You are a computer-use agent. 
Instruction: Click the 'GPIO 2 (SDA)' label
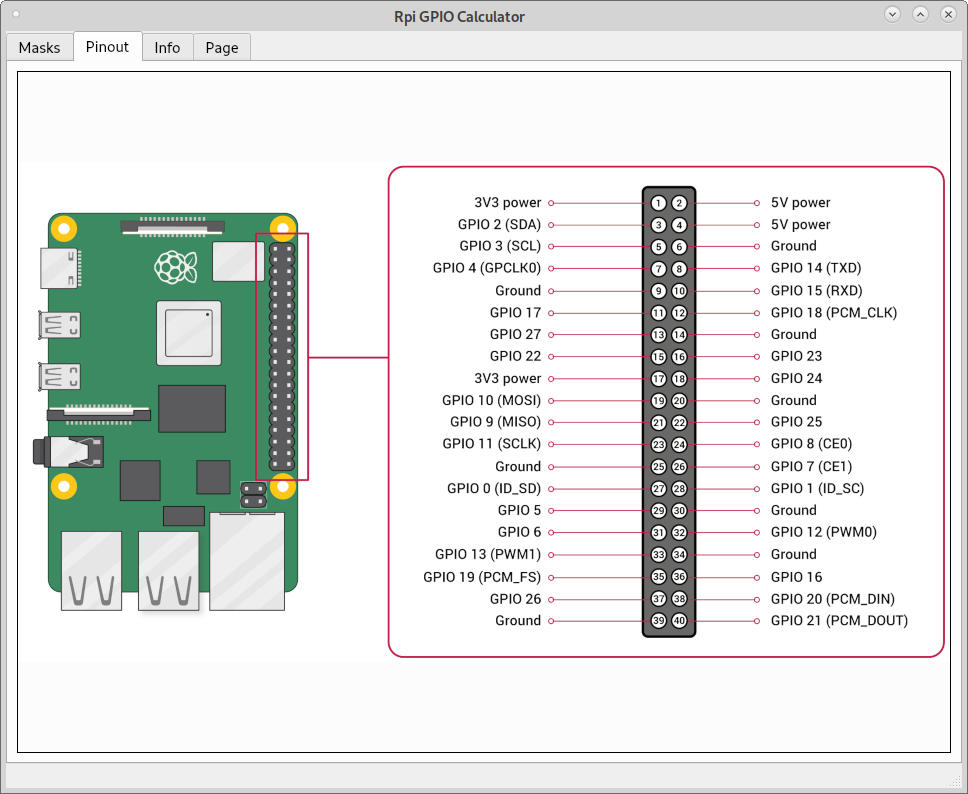[499, 225]
